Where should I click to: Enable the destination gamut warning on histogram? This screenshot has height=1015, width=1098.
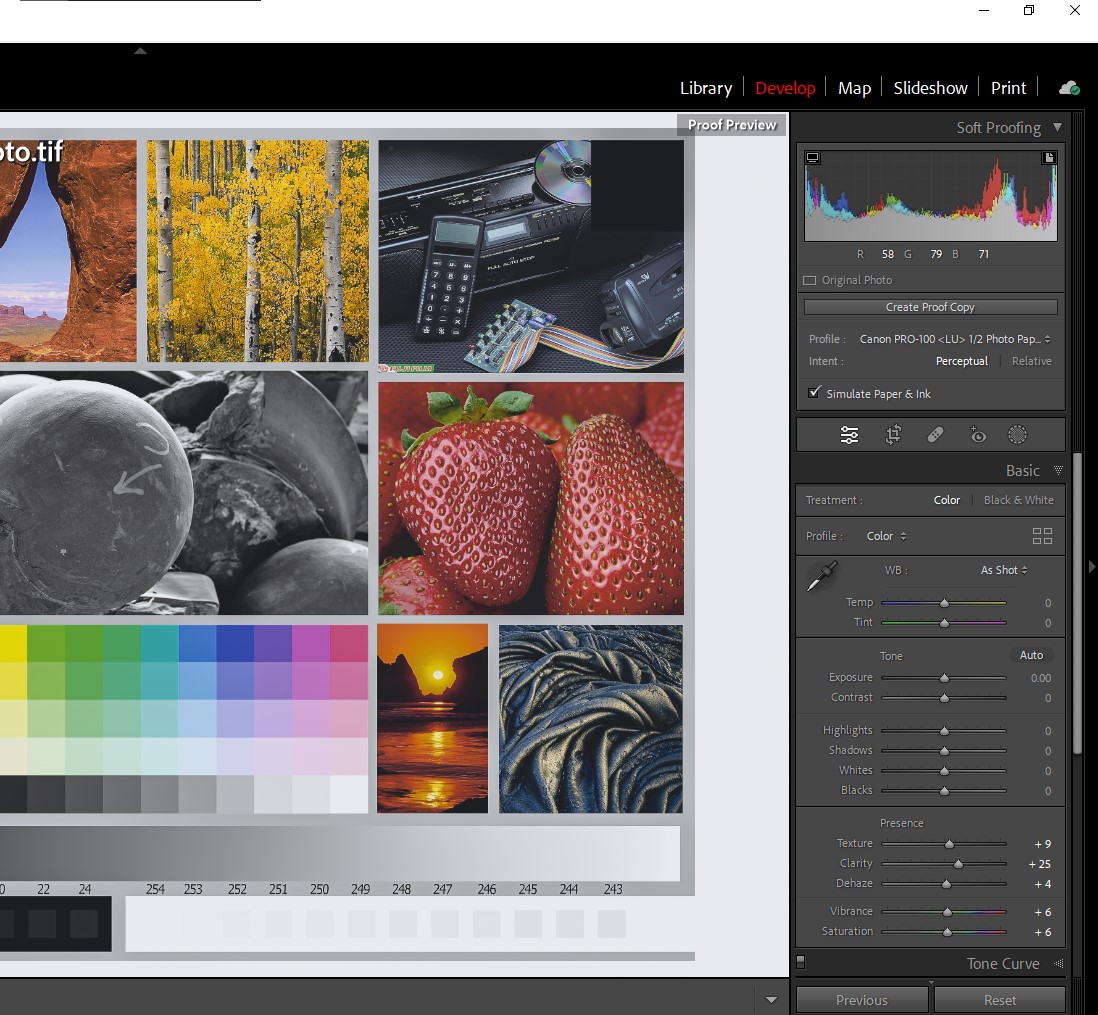[x=1049, y=157]
